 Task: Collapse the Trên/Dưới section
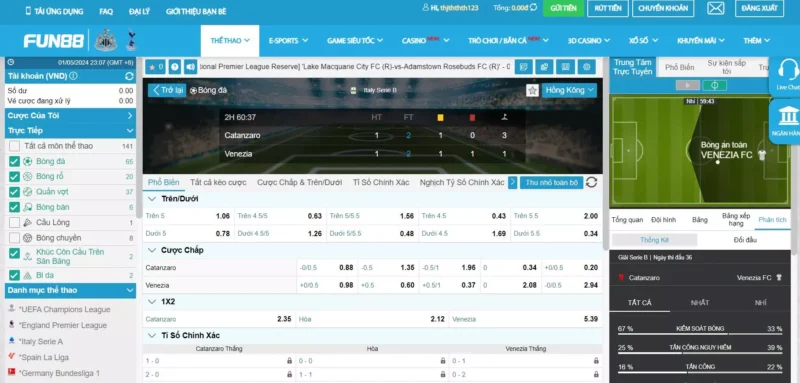tap(152, 199)
